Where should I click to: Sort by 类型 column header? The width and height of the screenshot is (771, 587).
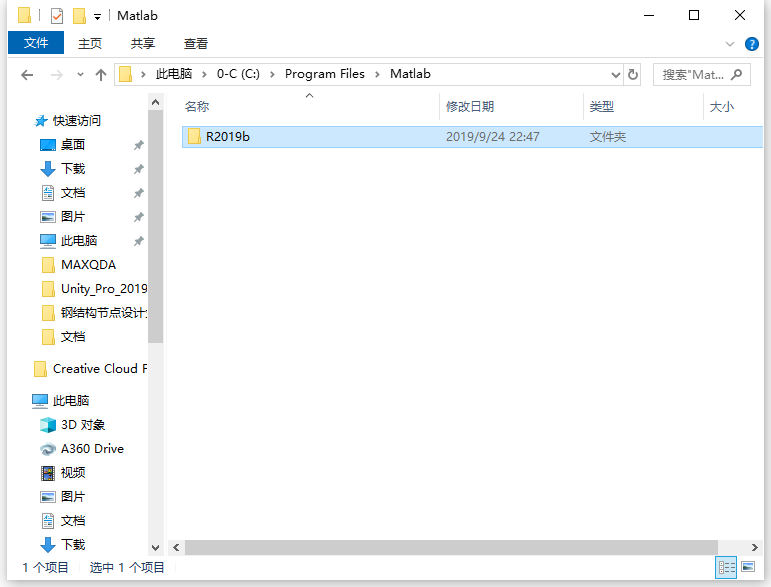coord(601,106)
